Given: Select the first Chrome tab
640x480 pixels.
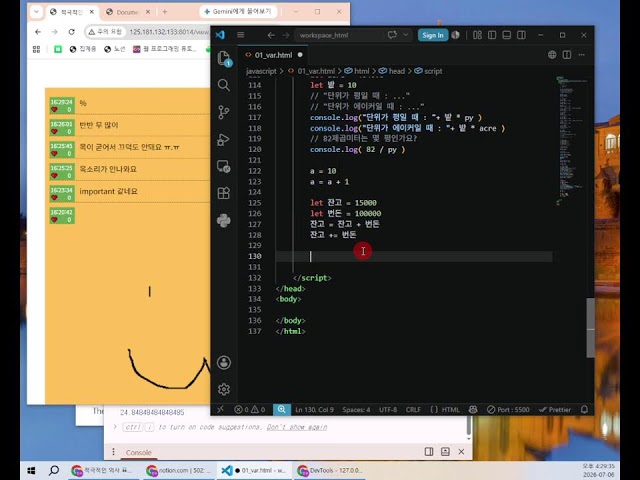Looking at the screenshot, I should [71, 12].
